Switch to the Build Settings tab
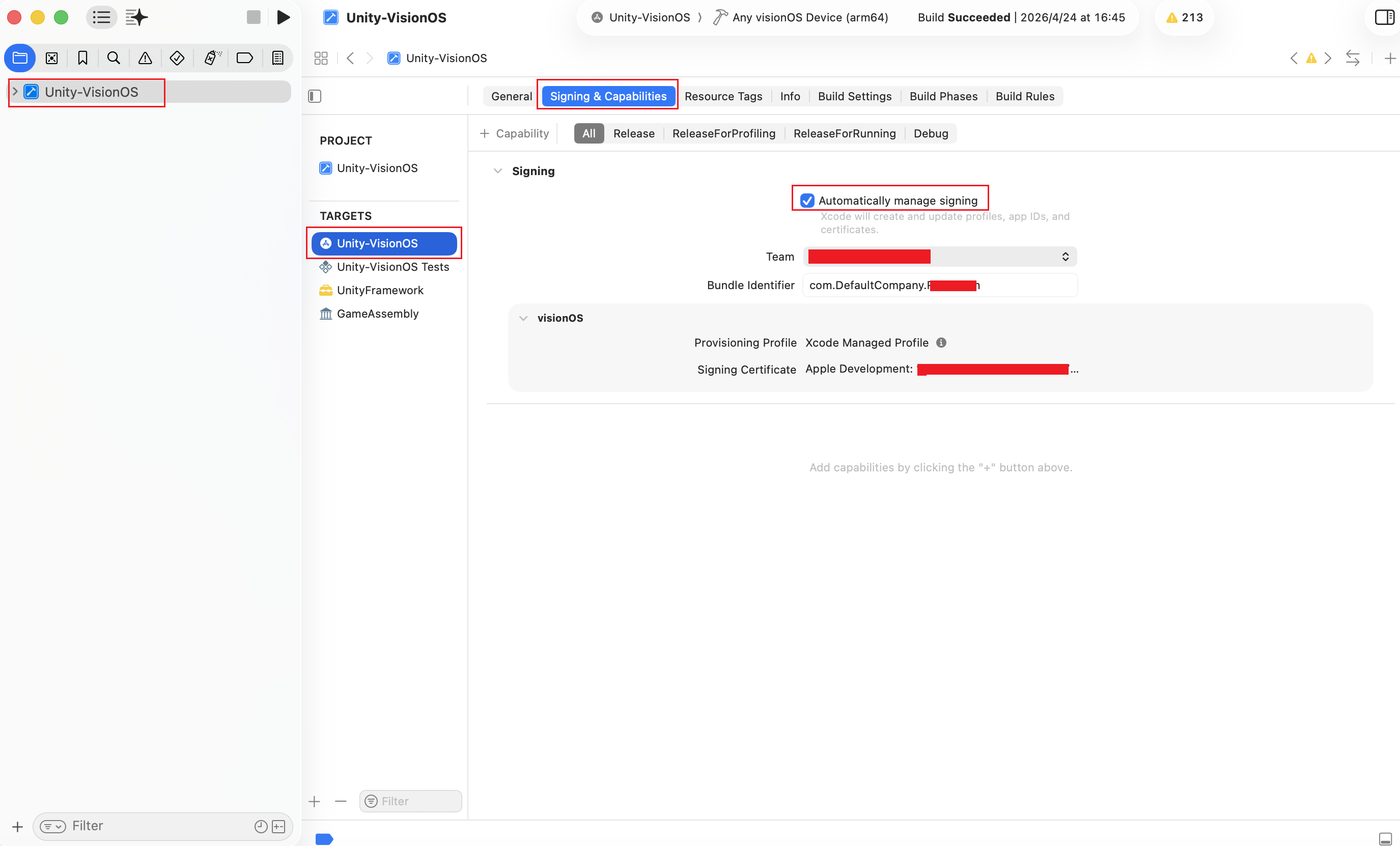Viewport: 1400px width, 846px height. tap(854, 96)
